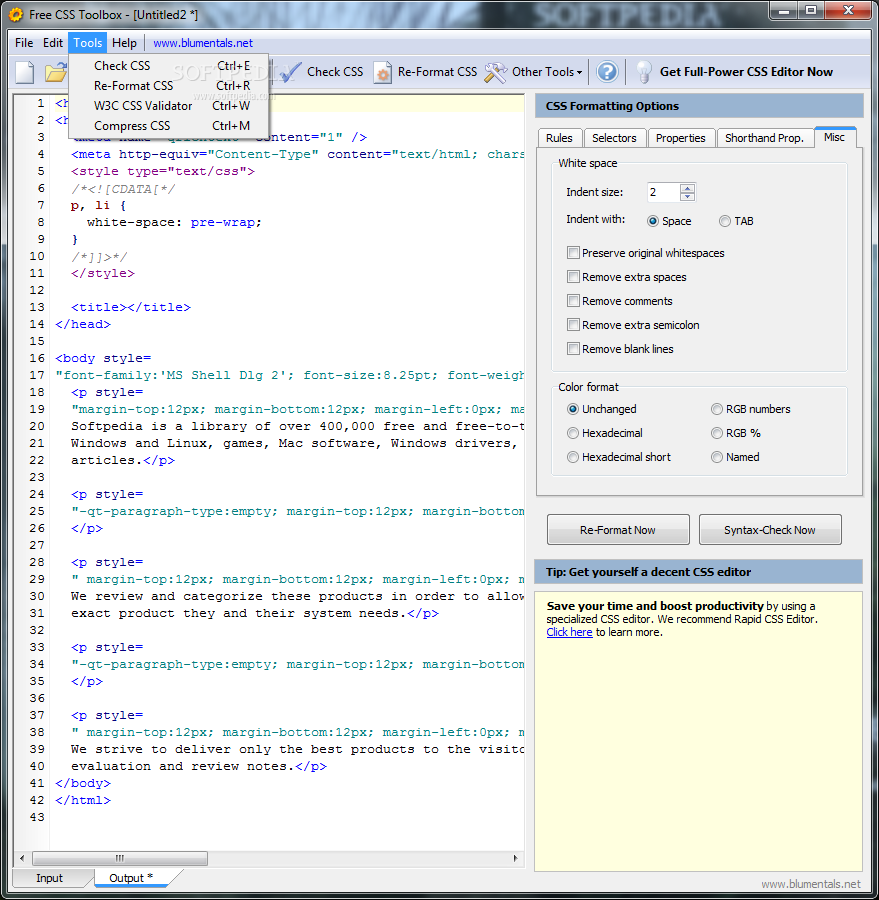The width and height of the screenshot is (879, 900).
Task: Select TAB indent radio button
Action: click(x=724, y=221)
